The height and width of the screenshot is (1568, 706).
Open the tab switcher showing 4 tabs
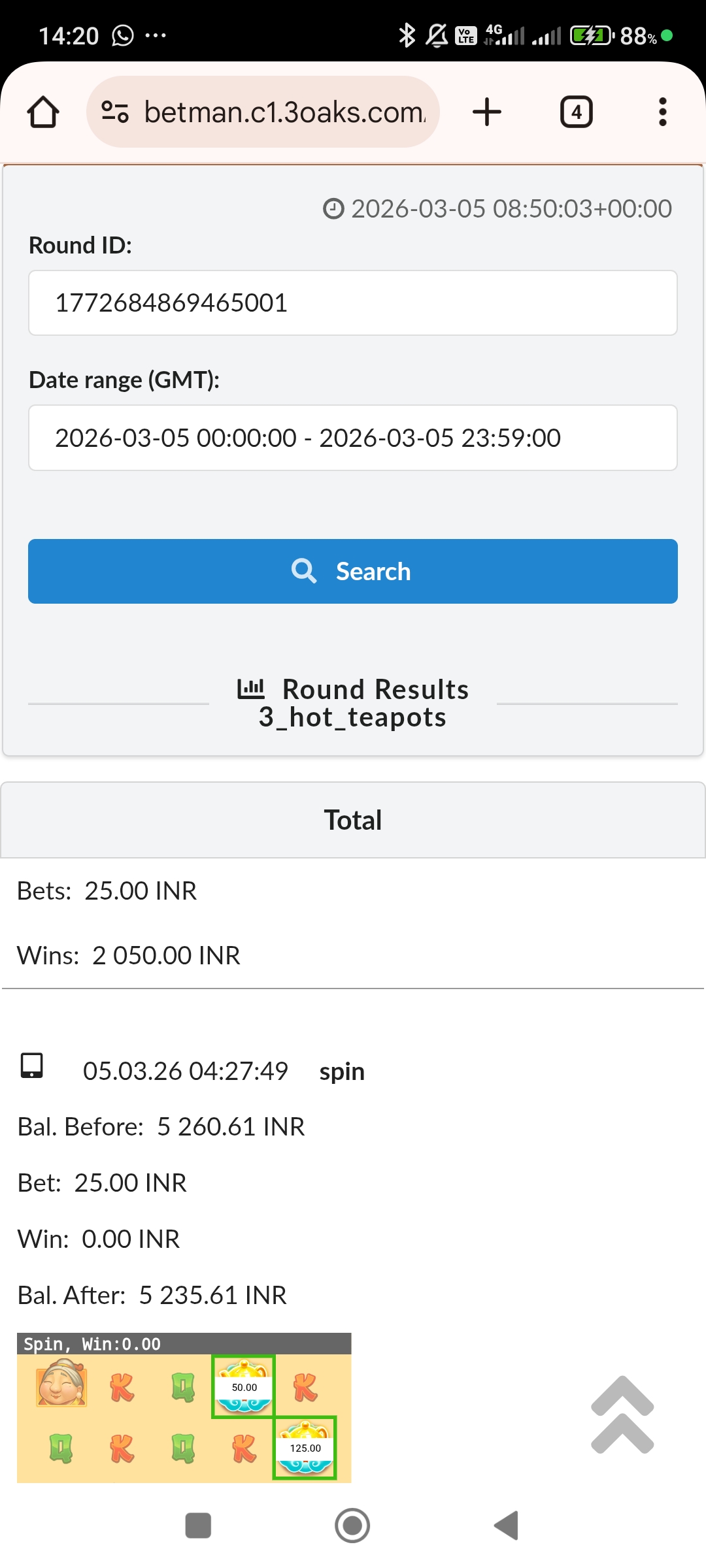click(576, 112)
